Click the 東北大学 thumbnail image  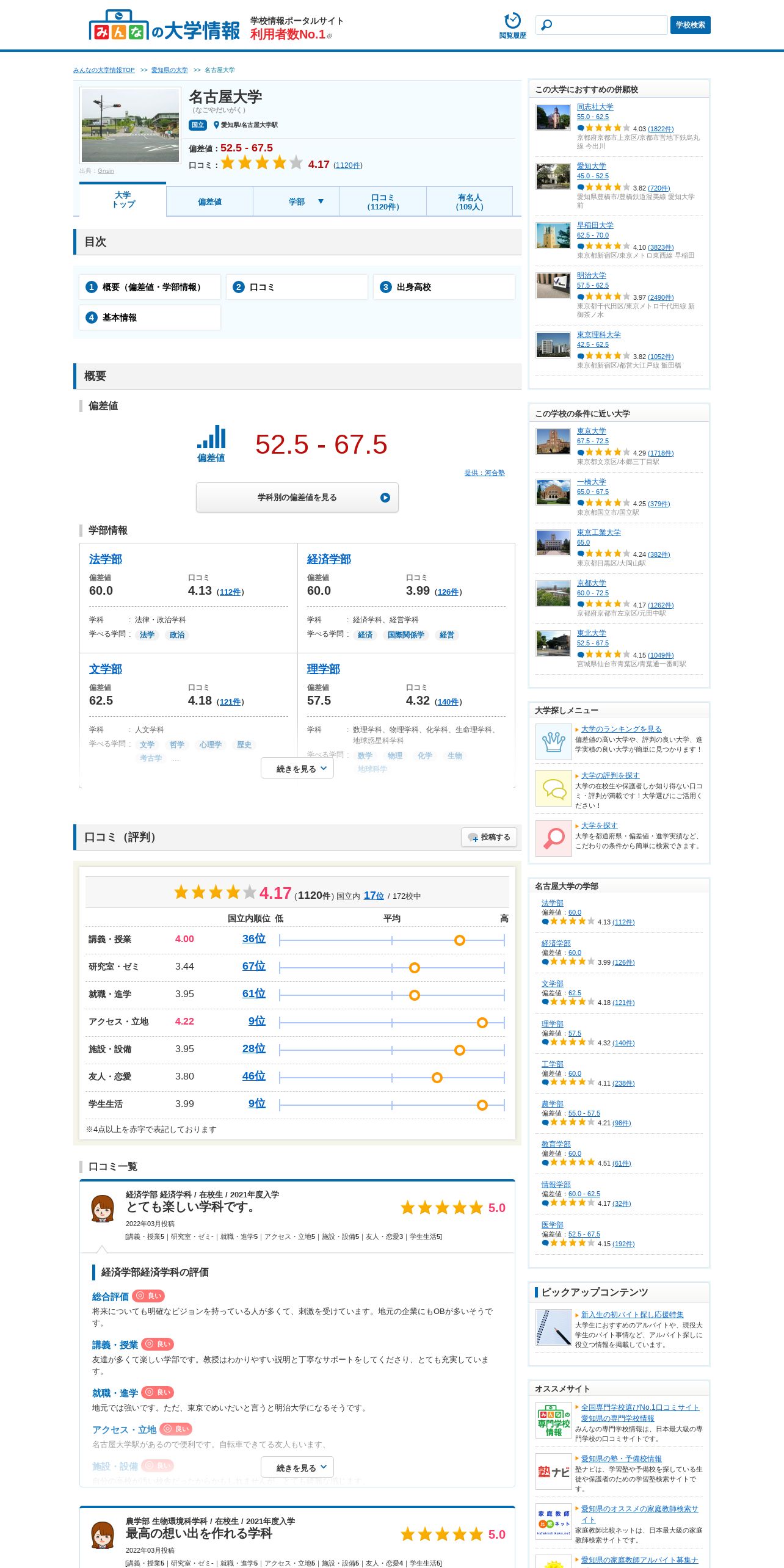(553, 644)
